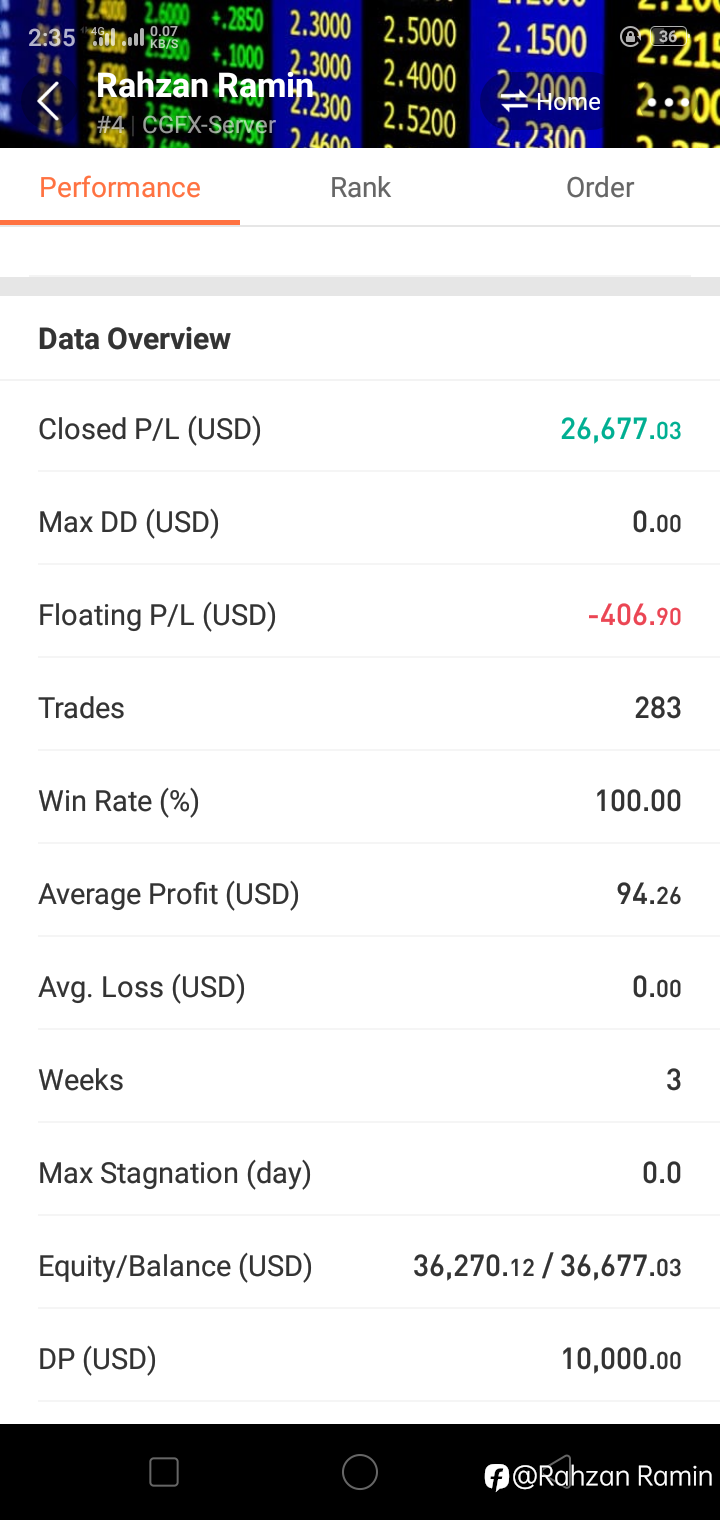This screenshot has width=720, height=1520.
Task: Tap the Trades count 283
Action: coord(658,708)
